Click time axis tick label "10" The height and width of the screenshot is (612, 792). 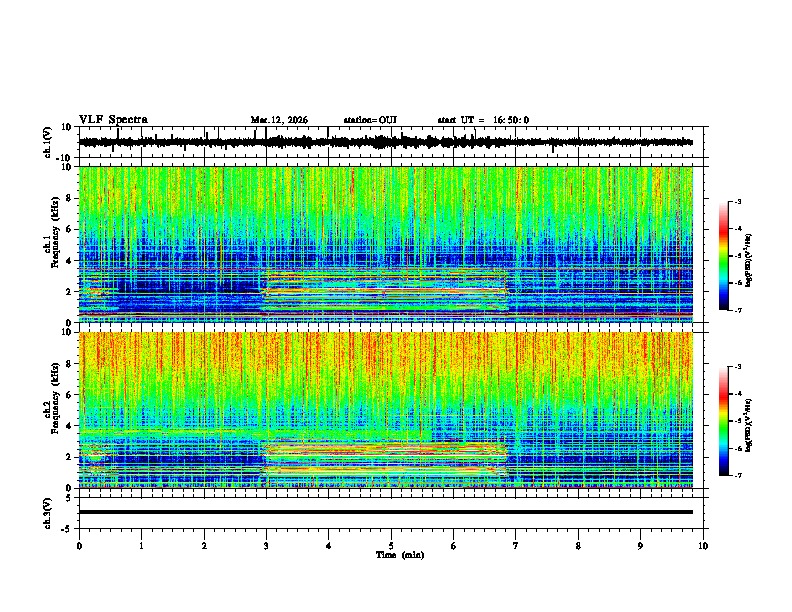pyautogui.click(x=703, y=546)
